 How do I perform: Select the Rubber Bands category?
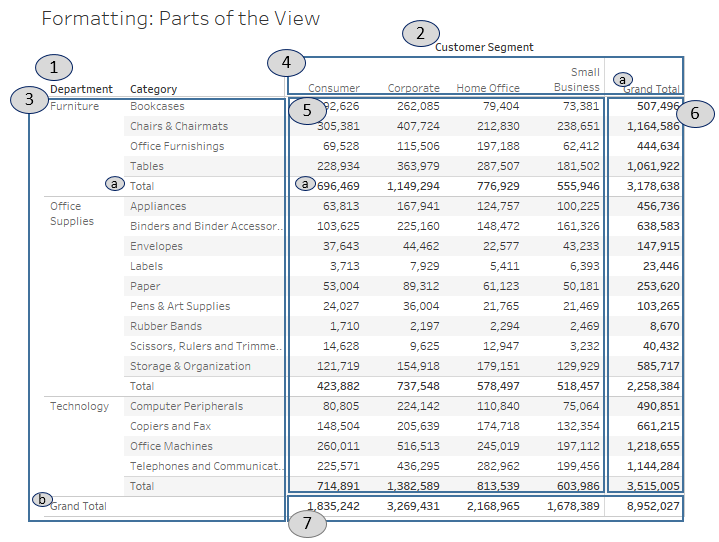tap(166, 326)
